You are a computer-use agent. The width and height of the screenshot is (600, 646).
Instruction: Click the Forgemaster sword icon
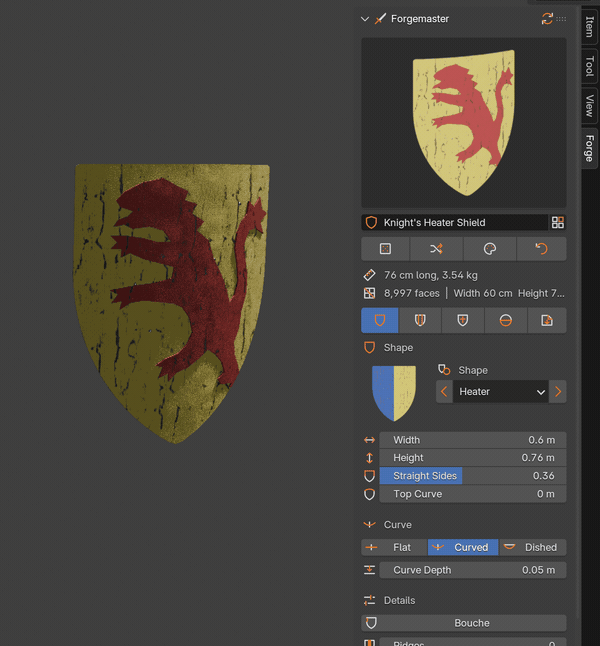tap(380, 19)
